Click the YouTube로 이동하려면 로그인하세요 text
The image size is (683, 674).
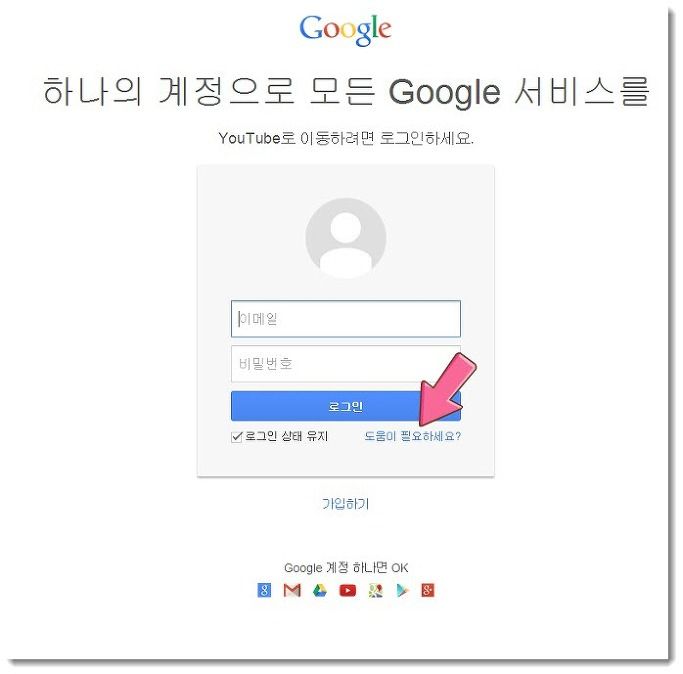coord(346,139)
